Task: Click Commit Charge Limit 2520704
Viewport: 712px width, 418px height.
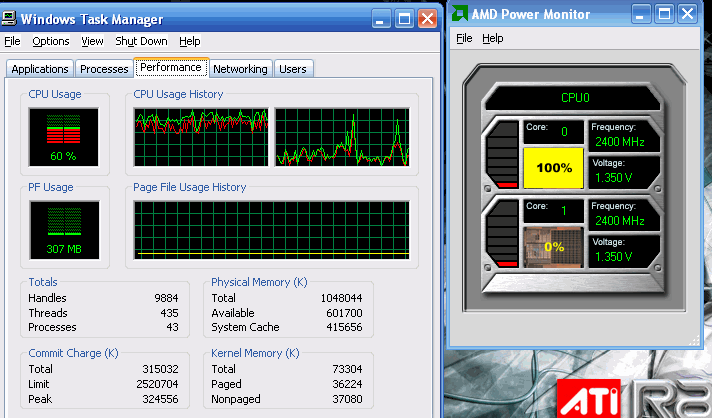Action: coord(157,384)
